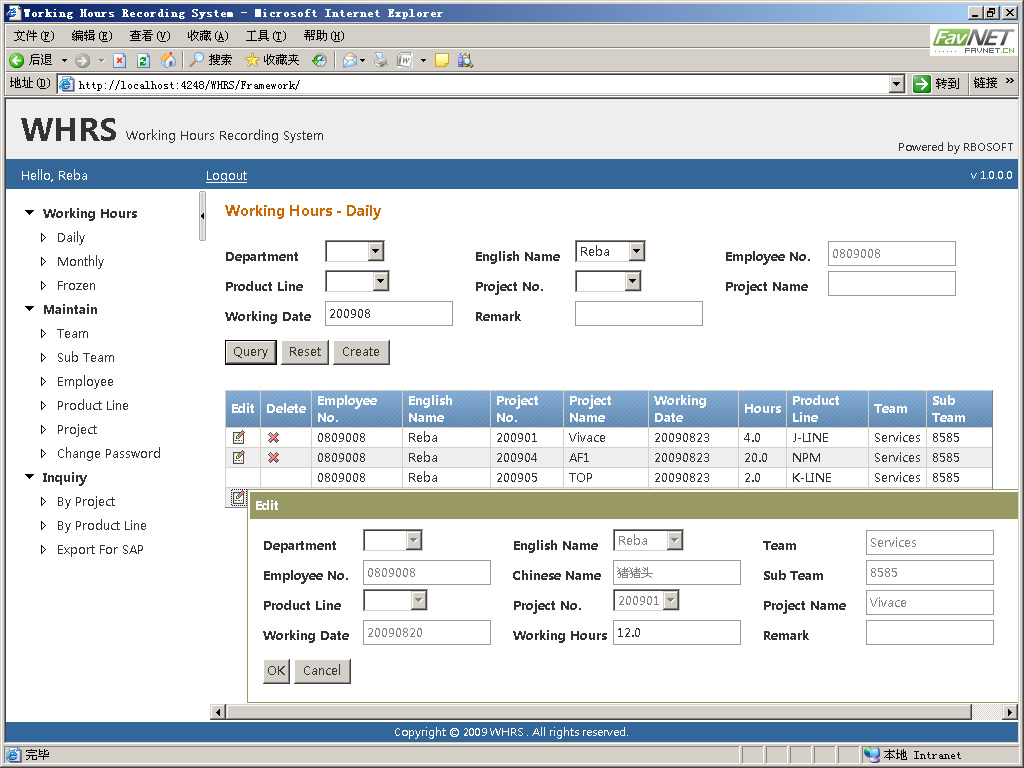Click the Logout link
Viewport: 1024px width, 768px height.
coord(226,175)
